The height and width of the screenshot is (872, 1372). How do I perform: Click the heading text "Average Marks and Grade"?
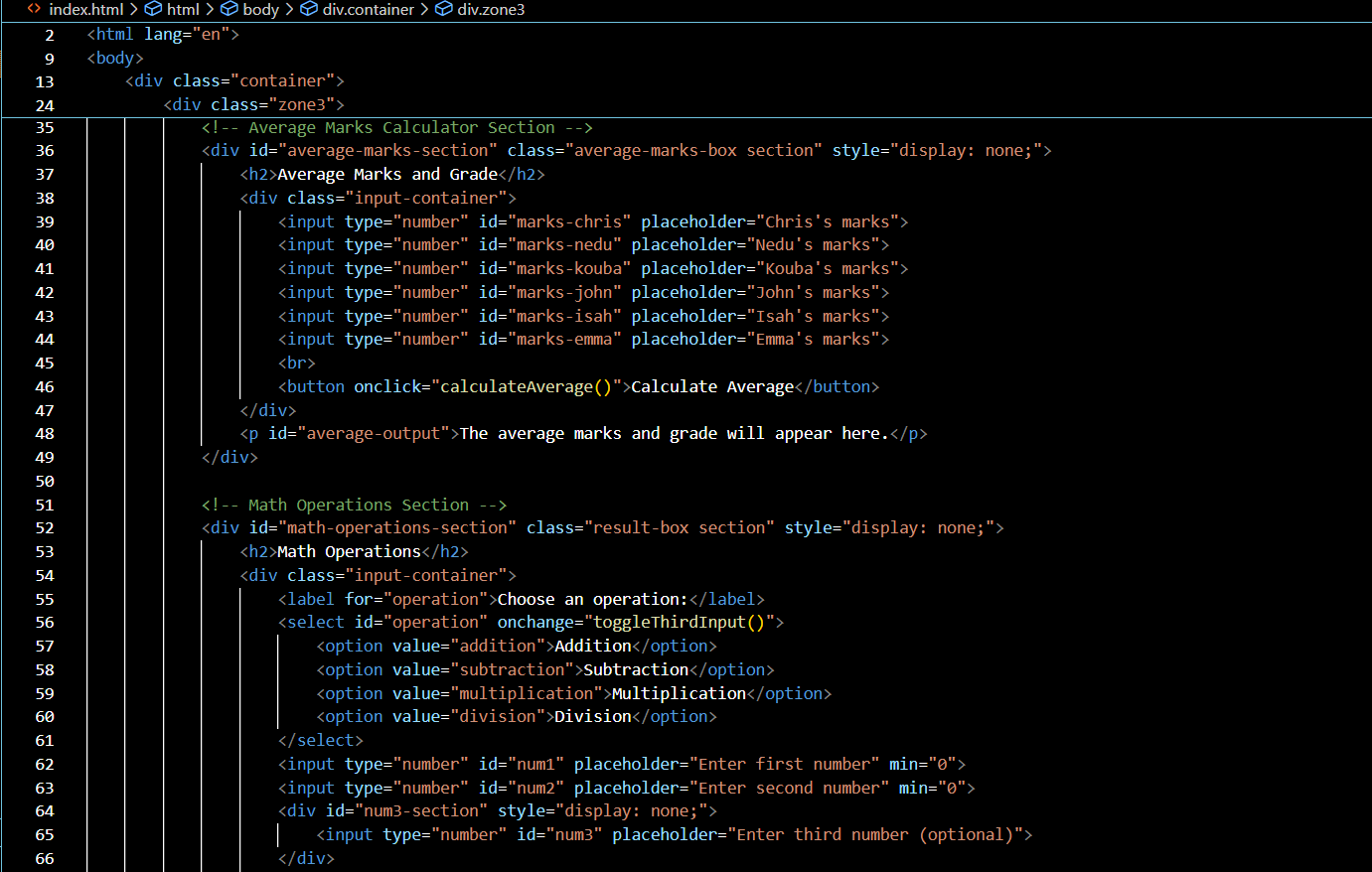[x=387, y=175]
